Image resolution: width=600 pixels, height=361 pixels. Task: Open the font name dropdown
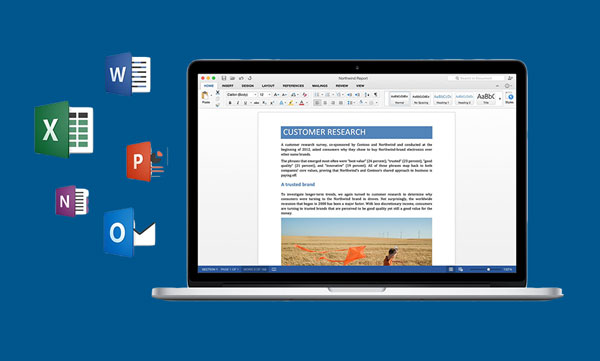coord(241,94)
